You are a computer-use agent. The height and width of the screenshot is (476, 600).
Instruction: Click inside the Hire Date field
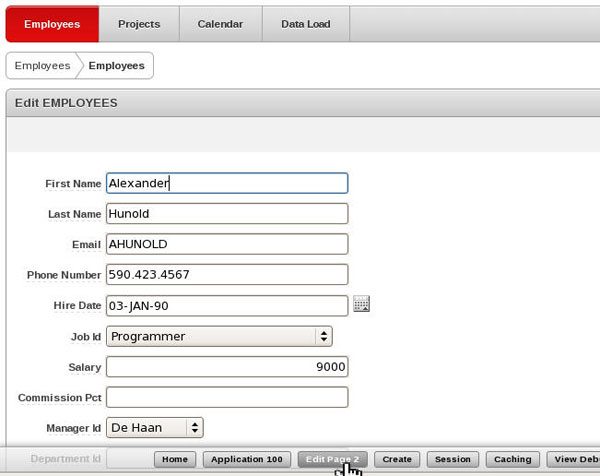[227, 305]
